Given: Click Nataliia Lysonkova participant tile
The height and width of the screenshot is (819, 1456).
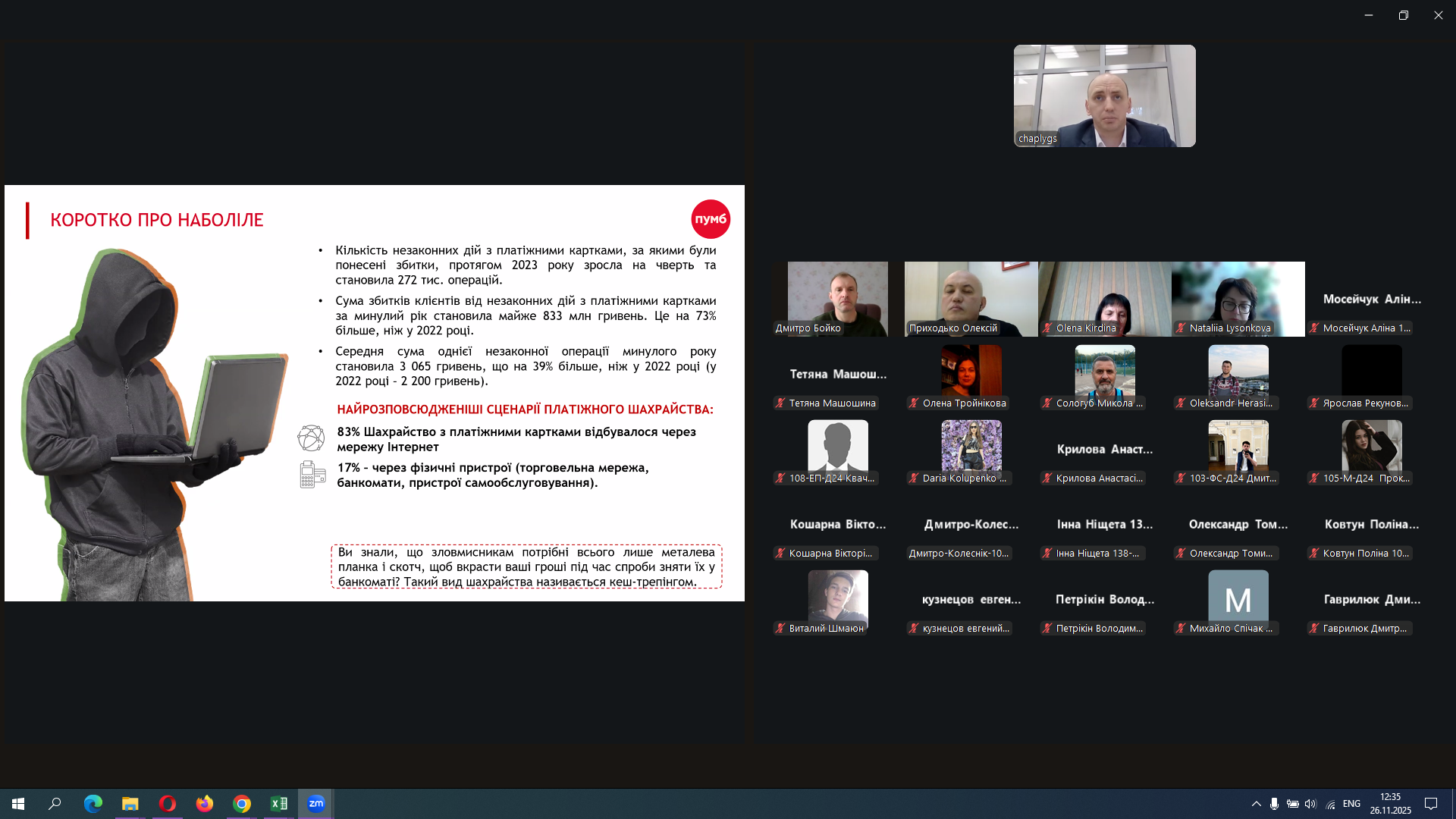Looking at the screenshot, I should coord(1238,298).
